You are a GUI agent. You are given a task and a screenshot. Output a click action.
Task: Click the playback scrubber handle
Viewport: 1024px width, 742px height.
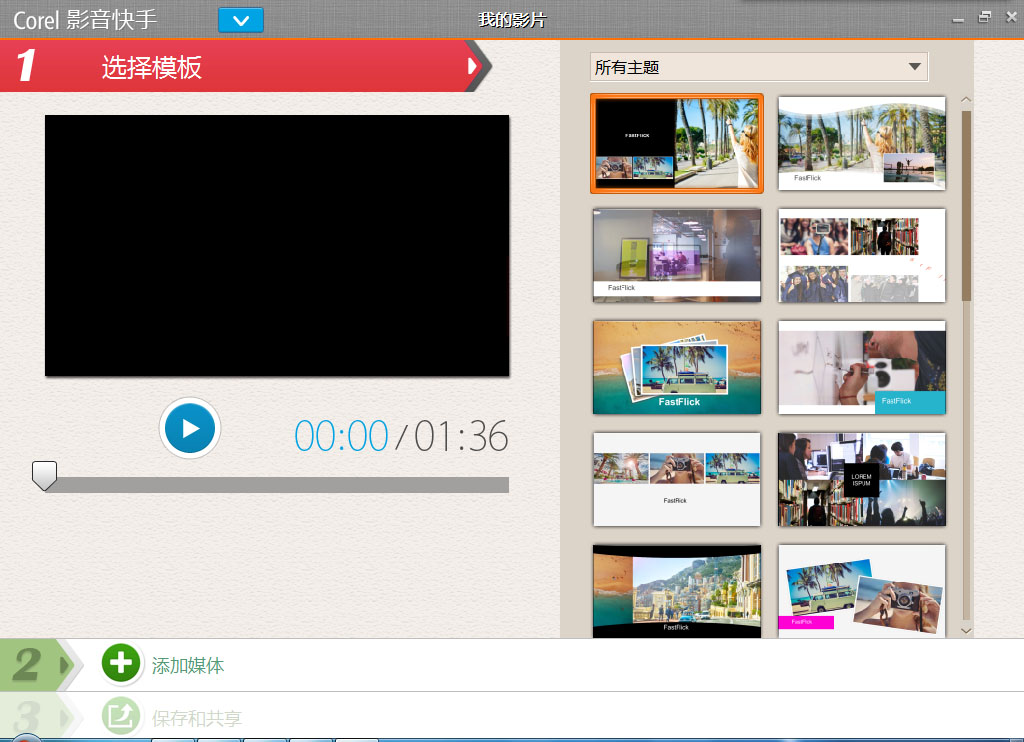coord(44,476)
